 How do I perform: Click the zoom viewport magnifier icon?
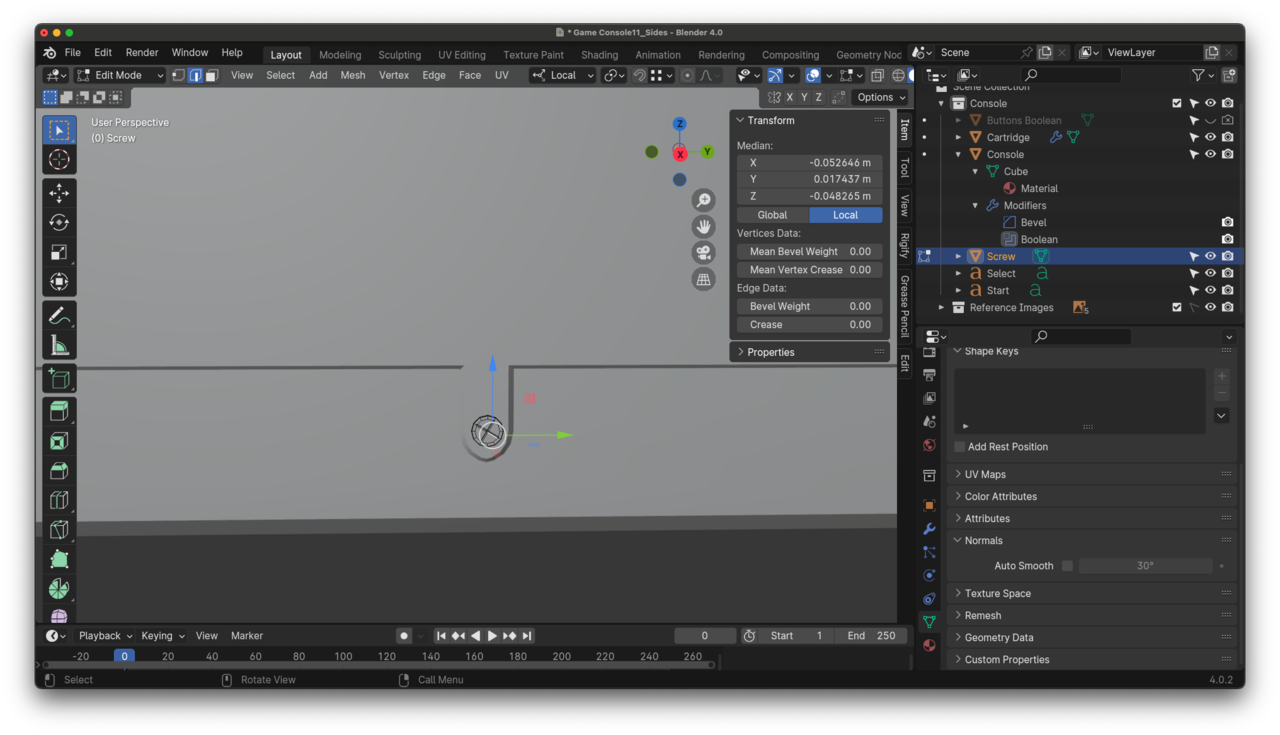pyautogui.click(x=704, y=201)
